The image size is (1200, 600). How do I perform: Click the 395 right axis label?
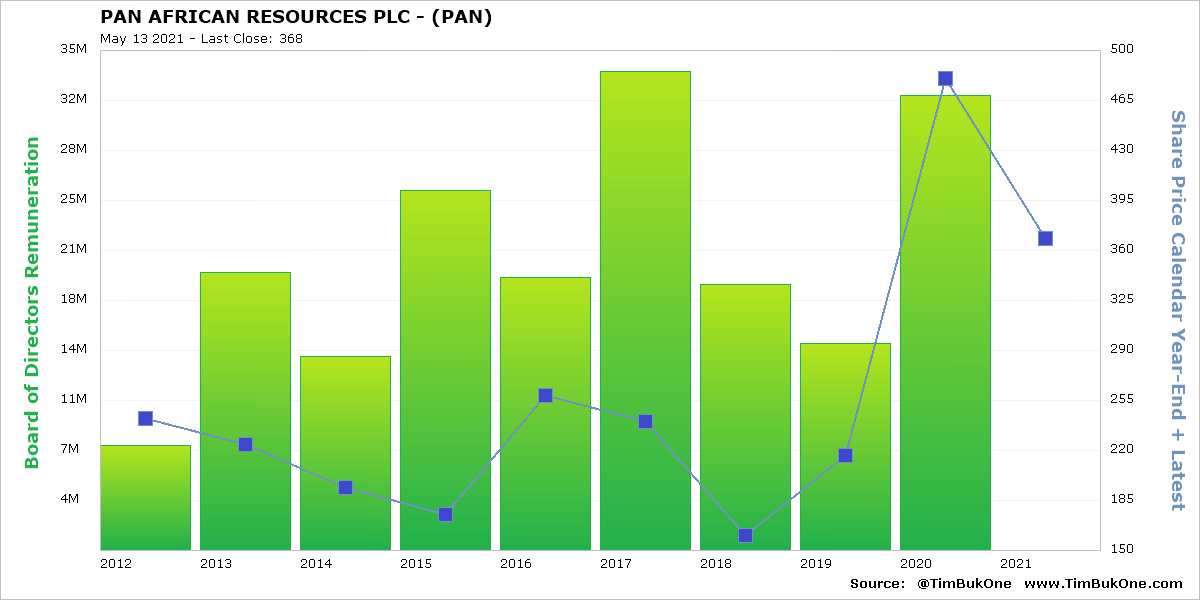[x=1121, y=199]
